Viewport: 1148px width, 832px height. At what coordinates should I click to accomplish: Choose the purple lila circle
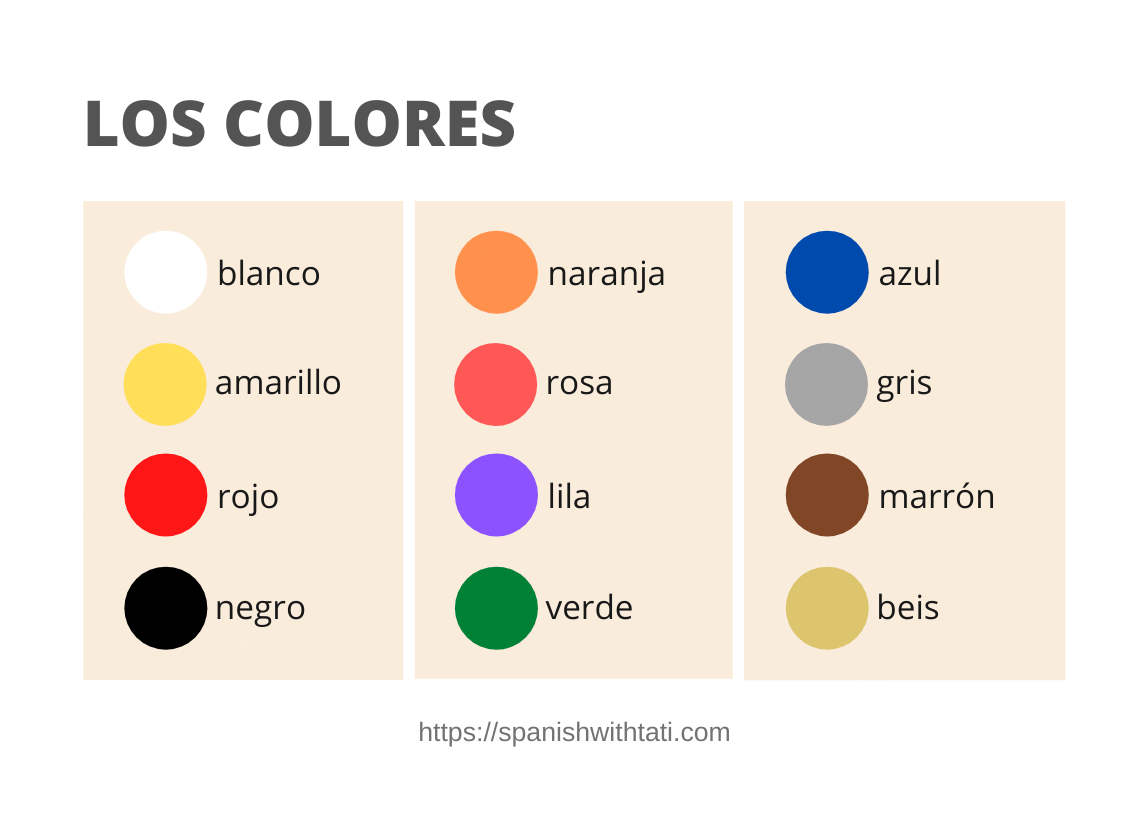[496, 495]
